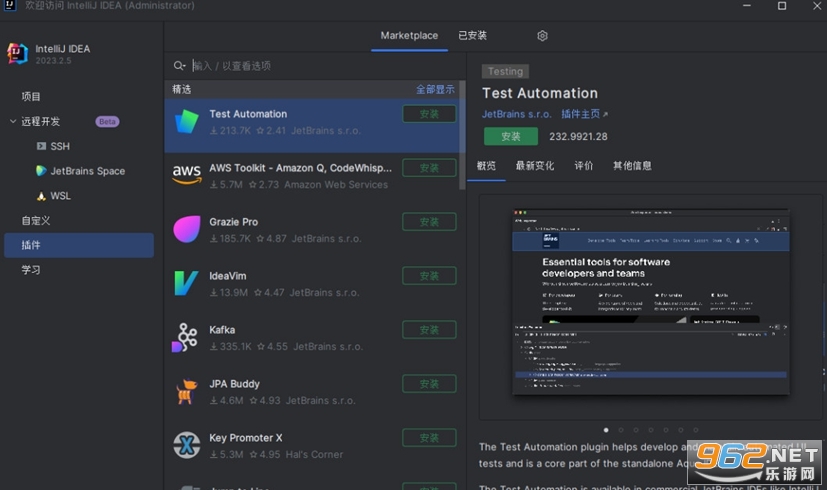Click 安装 for Kafka
Image resolution: width=827 pixels, height=490 pixels.
[x=429, y=330]
